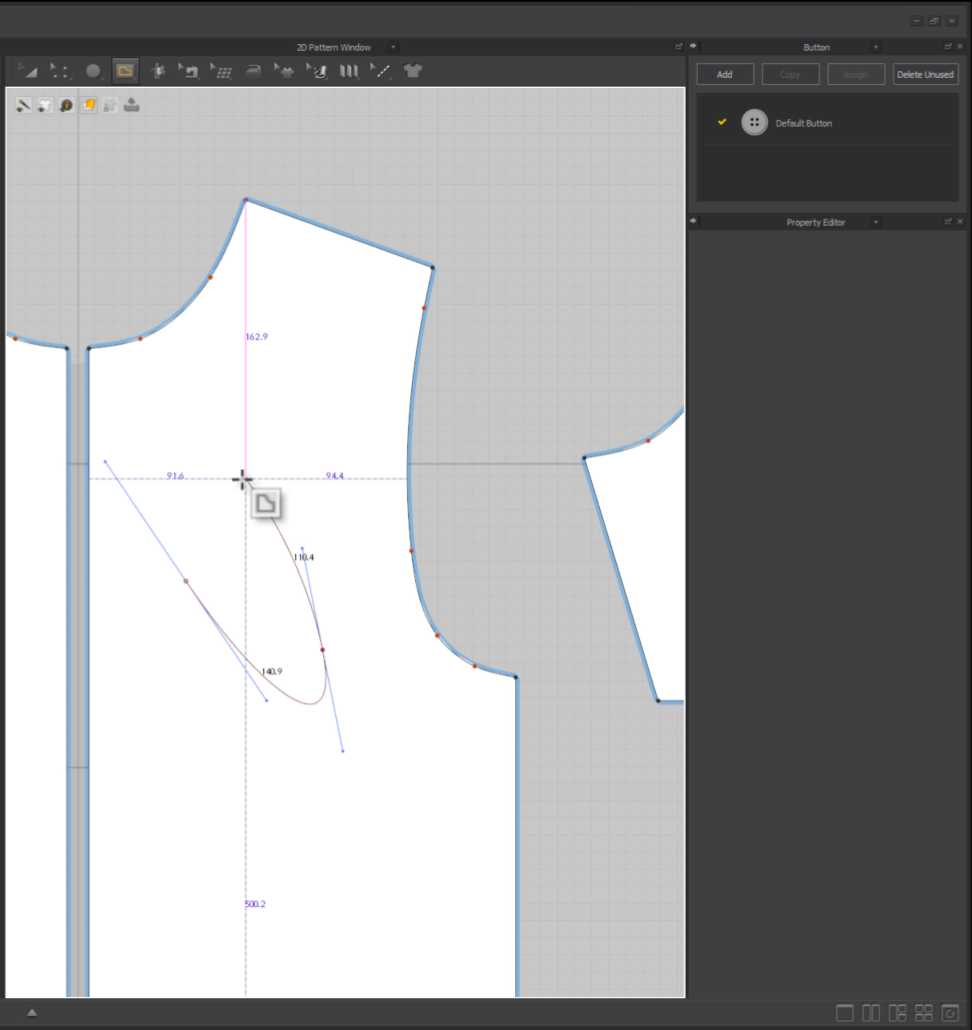972x1030 pixels.
Task: Select the Default Button thumbnail in the list
Action: (x=756, y=122)
